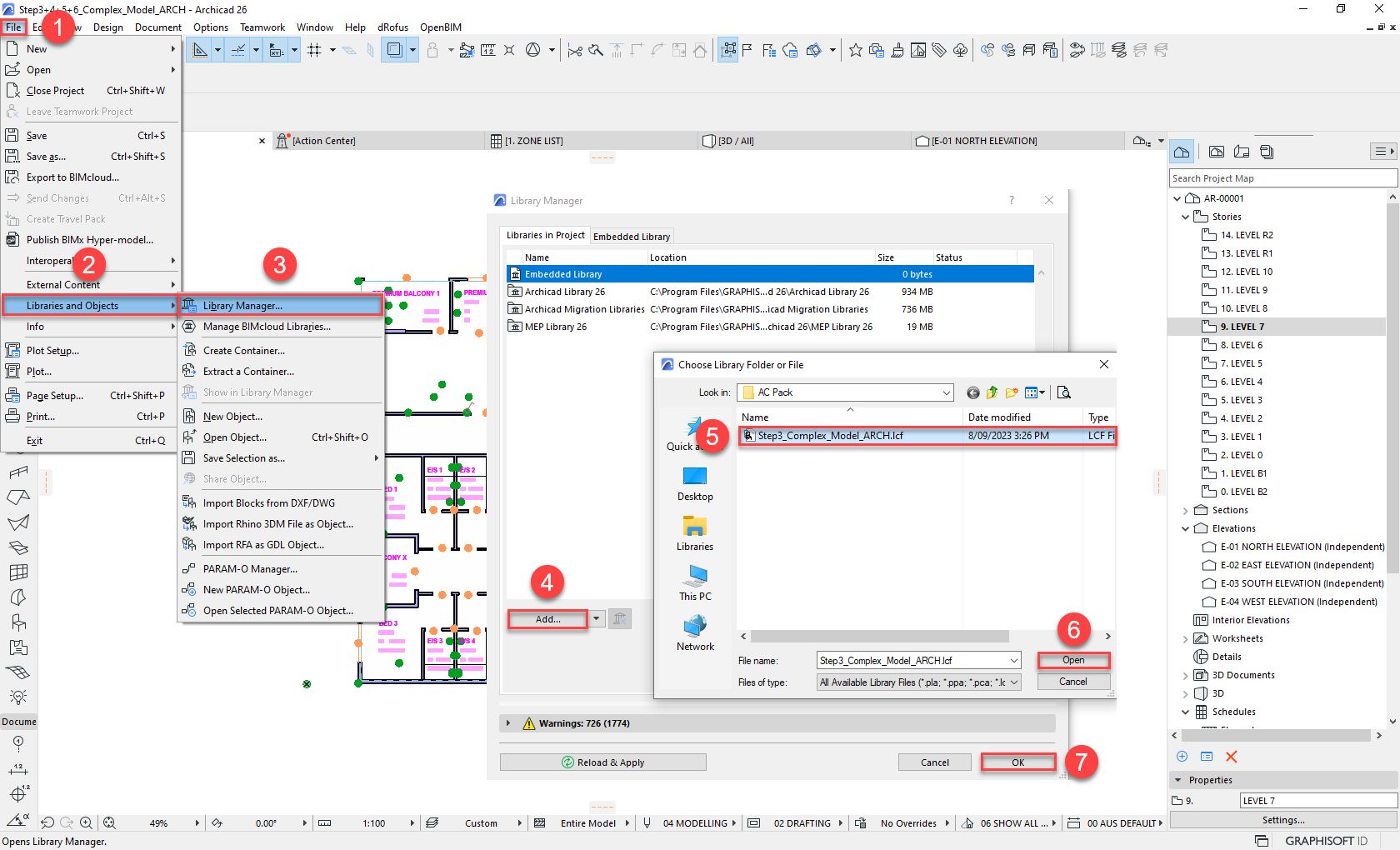Screen dimensions: 1400x850
Task: Open the 'Look in' AC Pack dropdown
Action: pos(945,392)
